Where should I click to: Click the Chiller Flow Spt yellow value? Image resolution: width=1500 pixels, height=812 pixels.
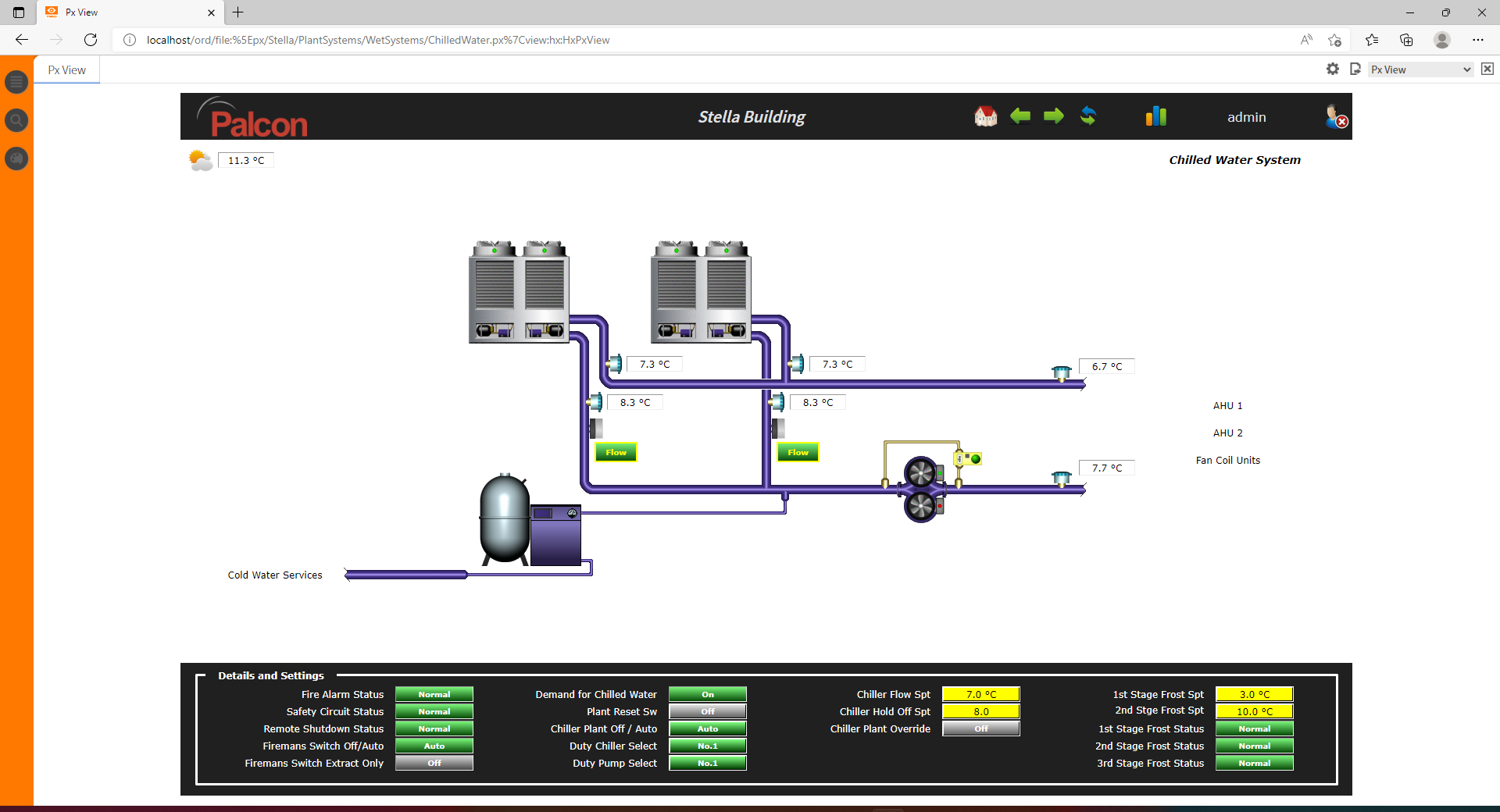pyautogui.click(x=980, y=695)
